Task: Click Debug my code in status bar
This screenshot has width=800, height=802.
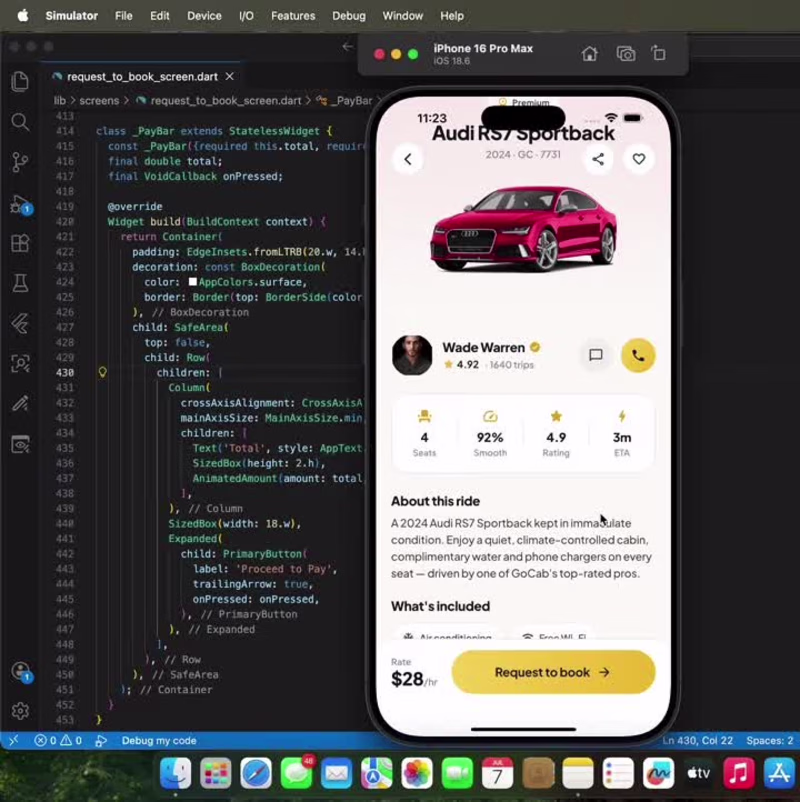Action: 159,741
